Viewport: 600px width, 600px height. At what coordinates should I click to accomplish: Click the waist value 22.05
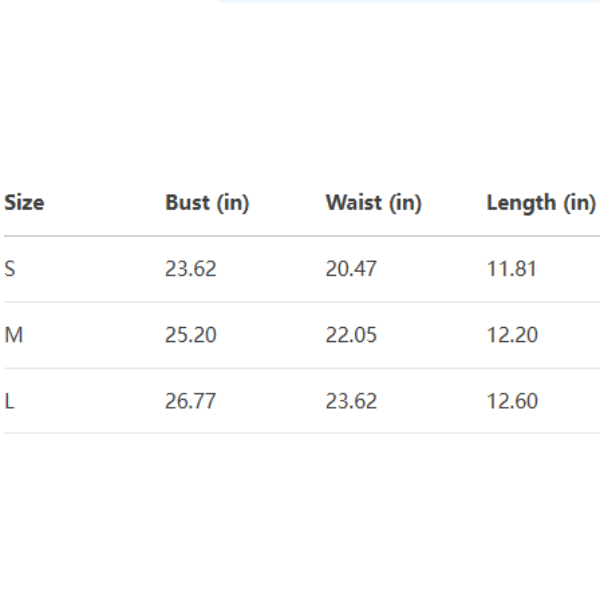pos(351,335)
